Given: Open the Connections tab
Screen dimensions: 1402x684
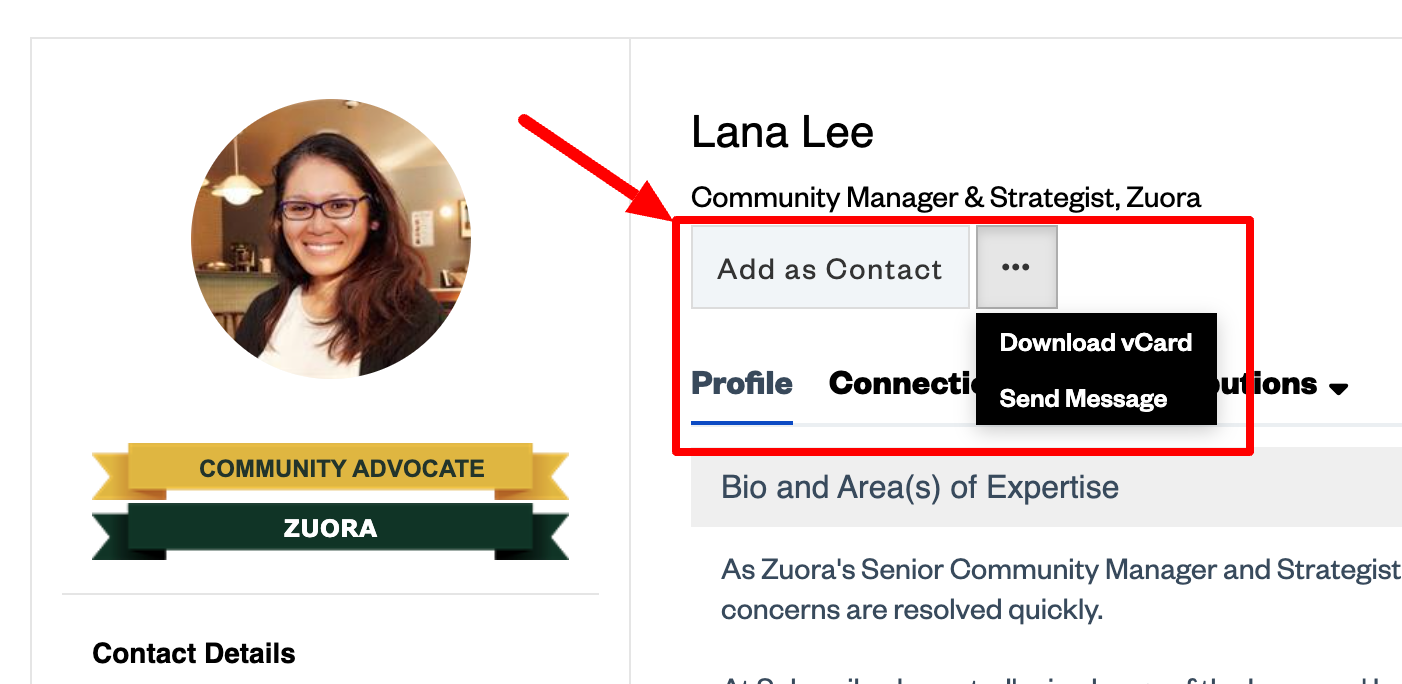Looking at the screenshot, I should 900,384.
